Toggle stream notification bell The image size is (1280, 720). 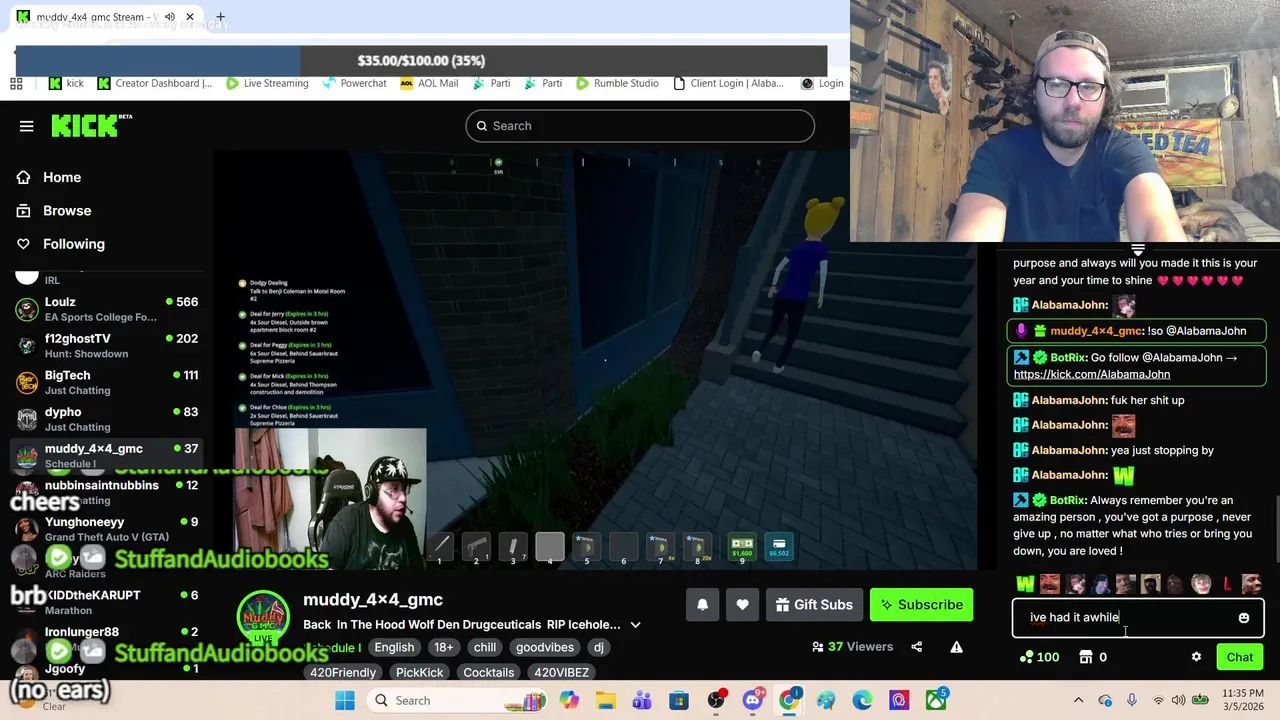click(702, 604)
